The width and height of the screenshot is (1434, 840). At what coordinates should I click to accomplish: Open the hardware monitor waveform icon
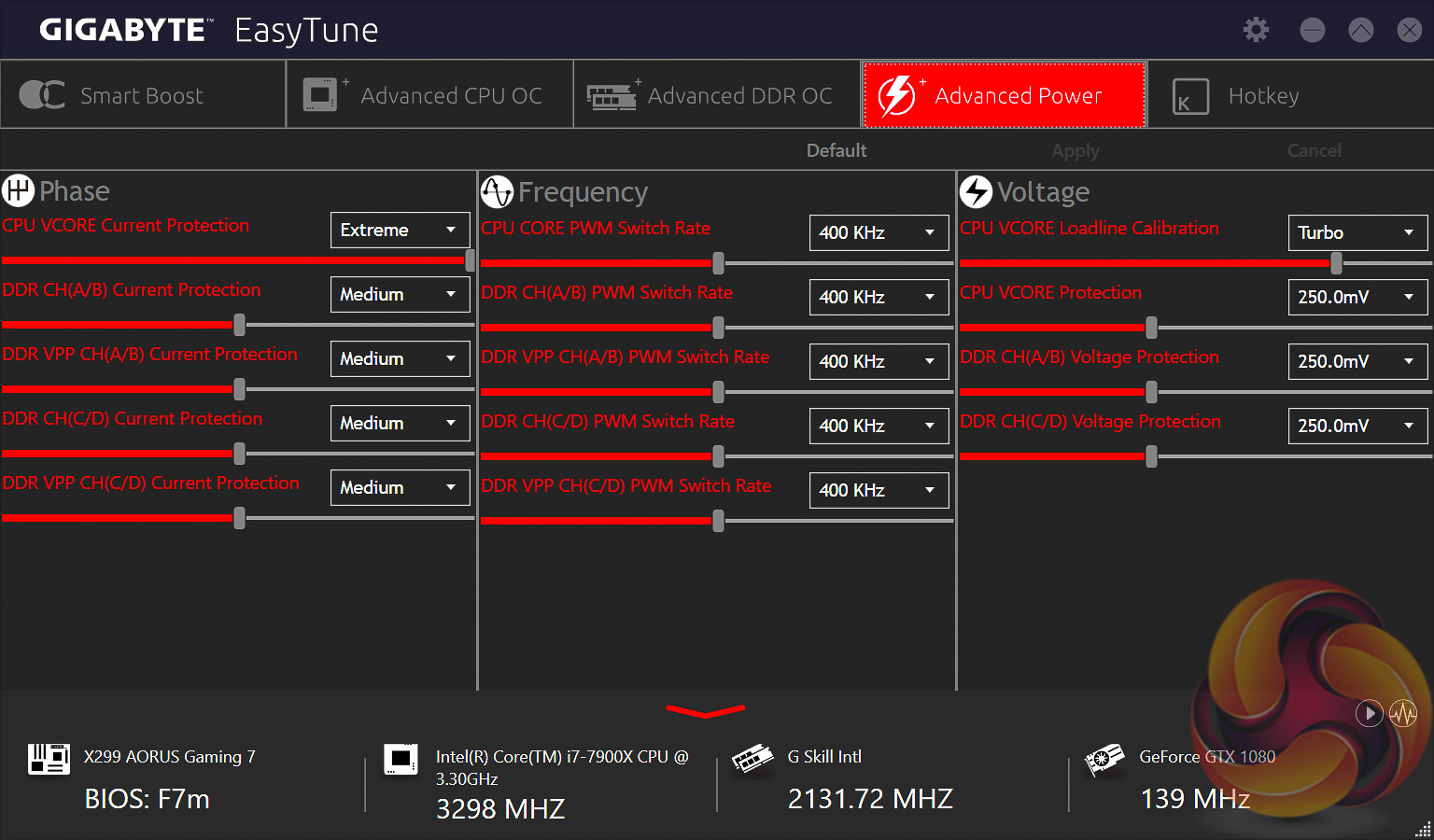[1403, 714]
